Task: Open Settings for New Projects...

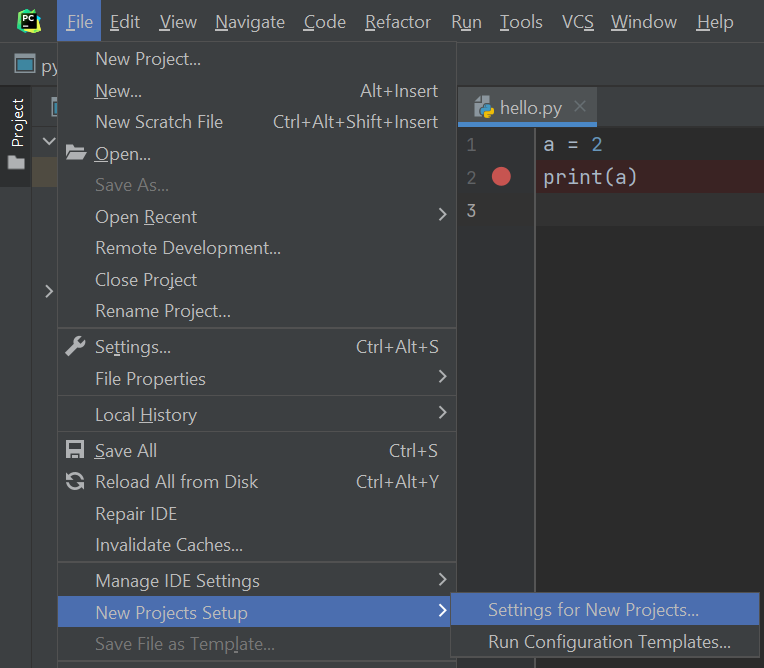Action: 605,610
